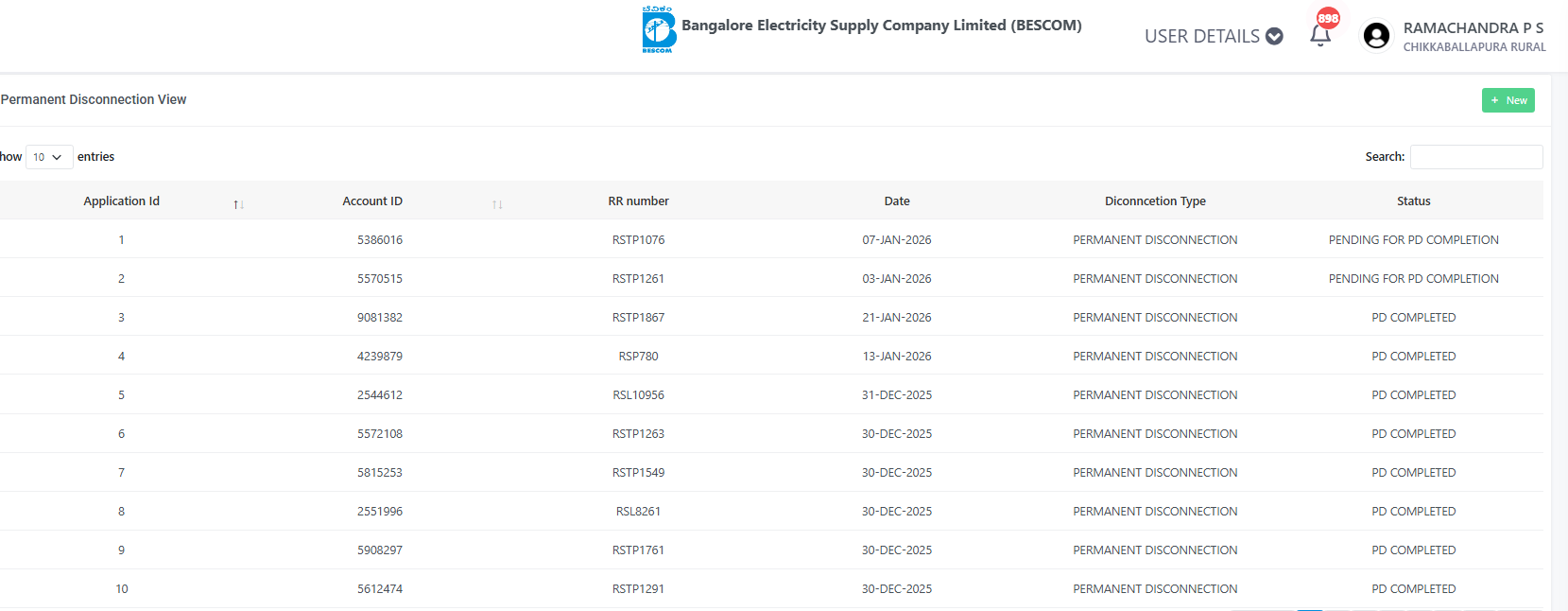Click the Date column header

(897, 201)
